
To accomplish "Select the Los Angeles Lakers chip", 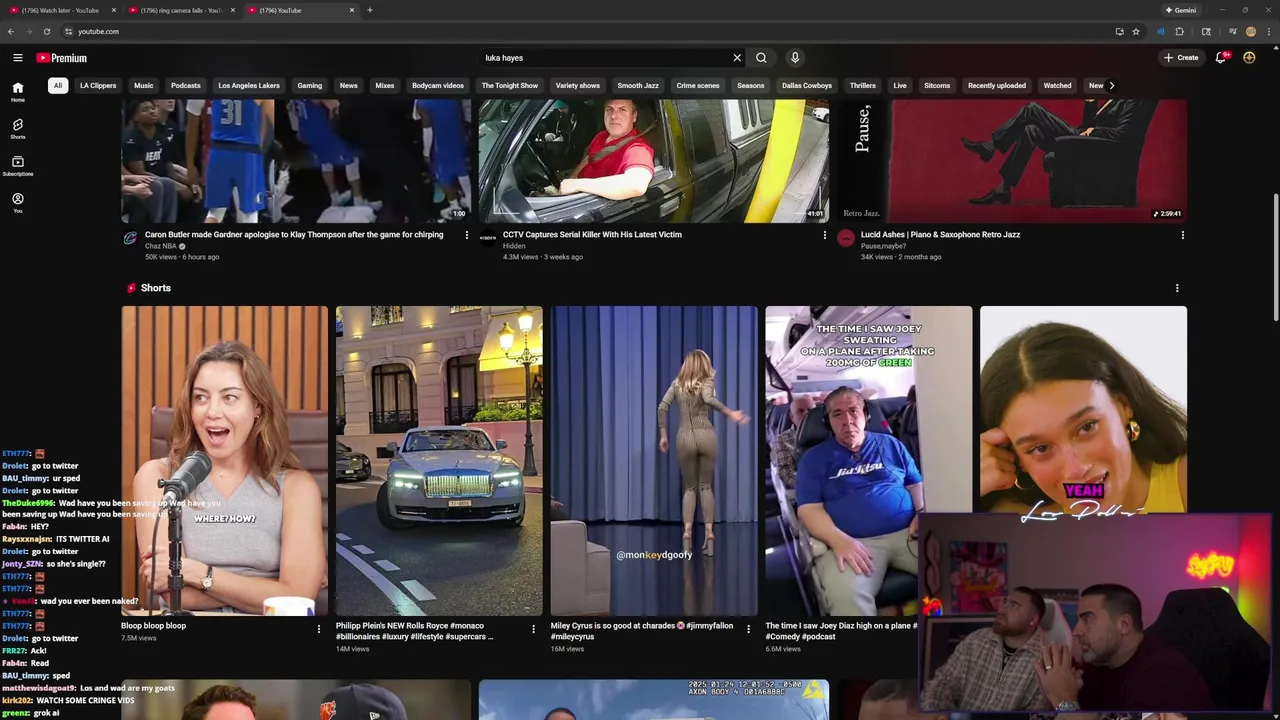I will point(249,85).
